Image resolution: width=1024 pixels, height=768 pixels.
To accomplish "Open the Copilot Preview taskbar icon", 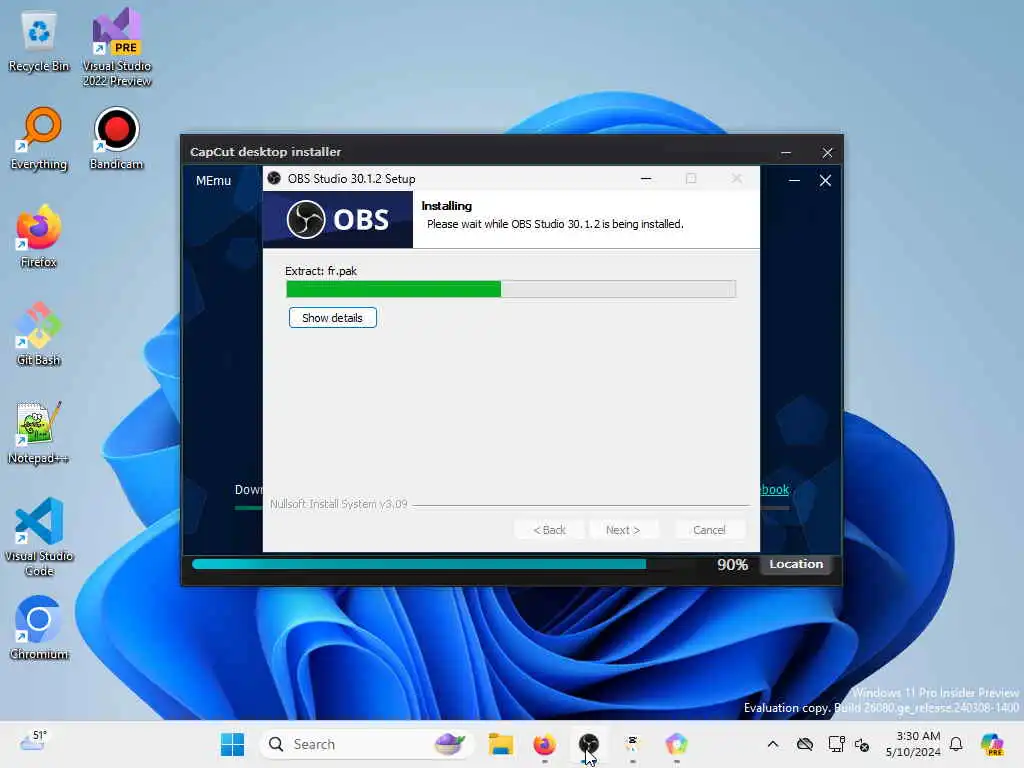I will pyautogui.click(x=992, y=744).
